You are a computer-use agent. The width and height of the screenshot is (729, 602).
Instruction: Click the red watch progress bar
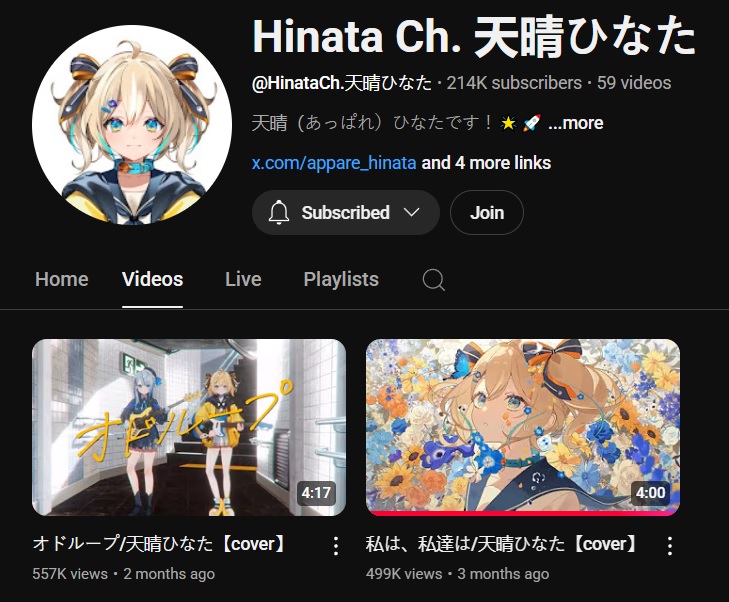[x=523, y=514]
